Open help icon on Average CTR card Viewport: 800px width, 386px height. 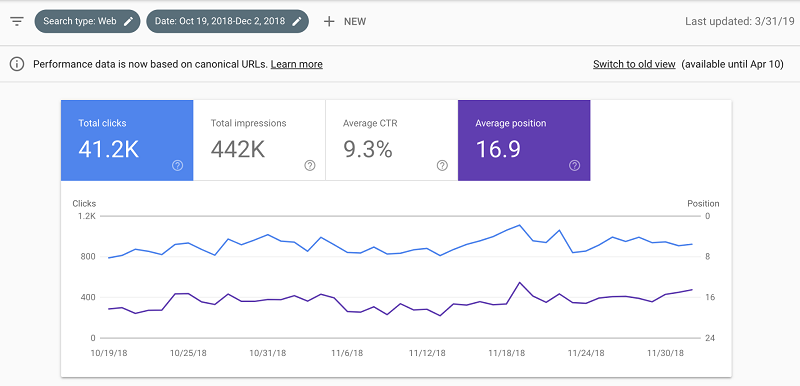pyautogui.click(x=442, y=165)
